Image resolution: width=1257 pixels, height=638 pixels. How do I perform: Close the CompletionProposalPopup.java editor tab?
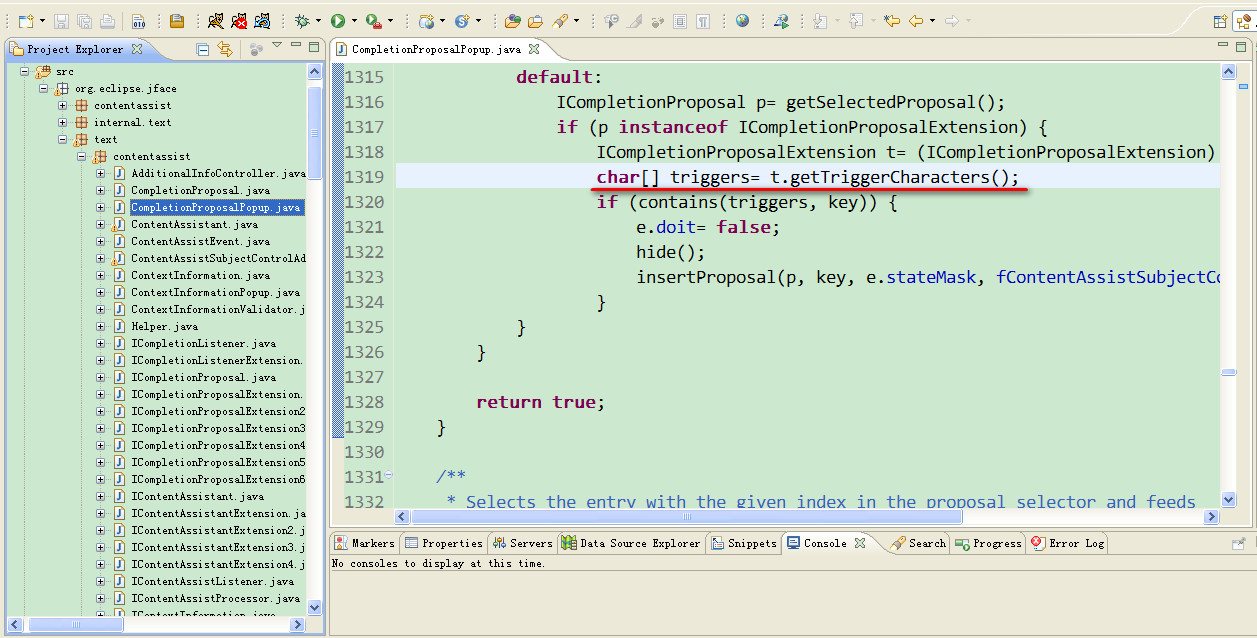pos(533,49)
